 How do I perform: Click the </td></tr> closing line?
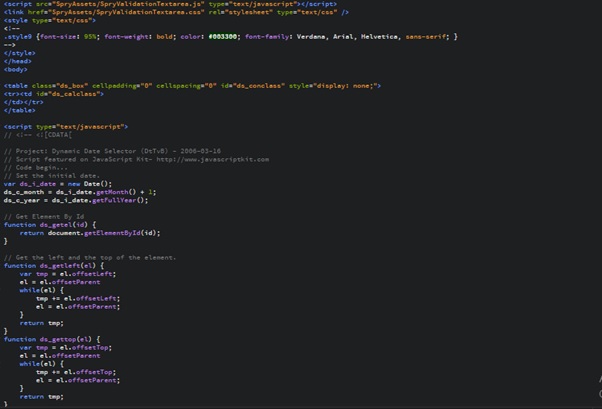(23, 102)
